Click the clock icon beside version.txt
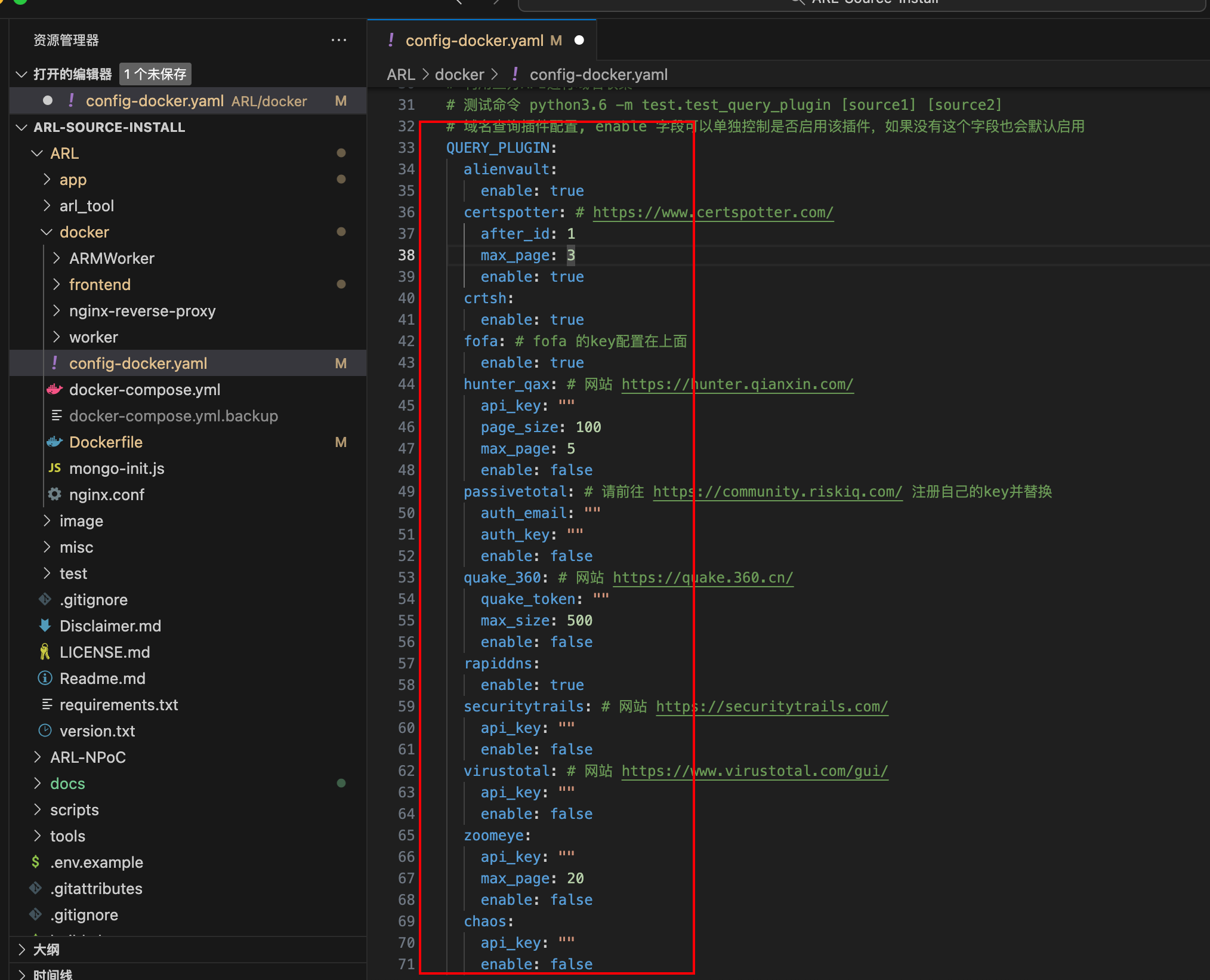This screenshot has height=980, width=1210. click(45, 731)
